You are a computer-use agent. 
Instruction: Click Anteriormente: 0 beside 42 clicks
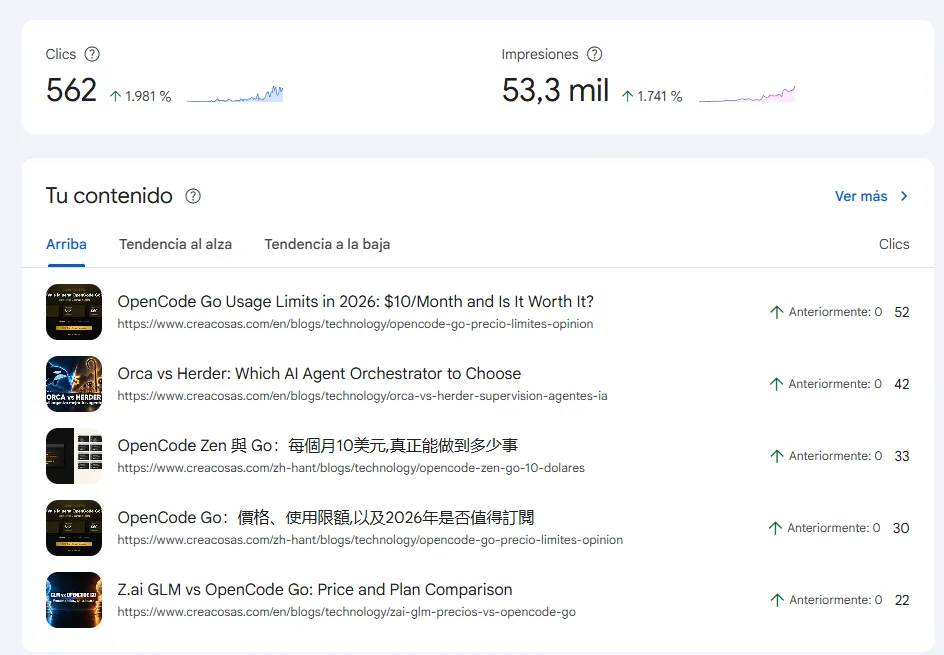835,384
